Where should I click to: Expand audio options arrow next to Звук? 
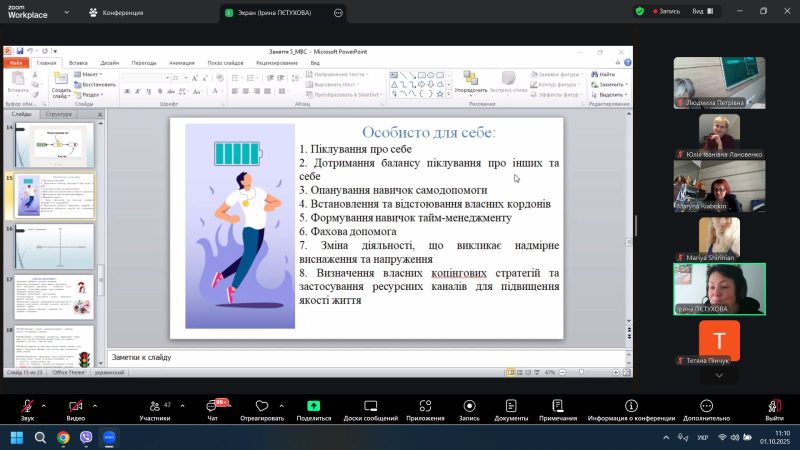click(43, 405)
